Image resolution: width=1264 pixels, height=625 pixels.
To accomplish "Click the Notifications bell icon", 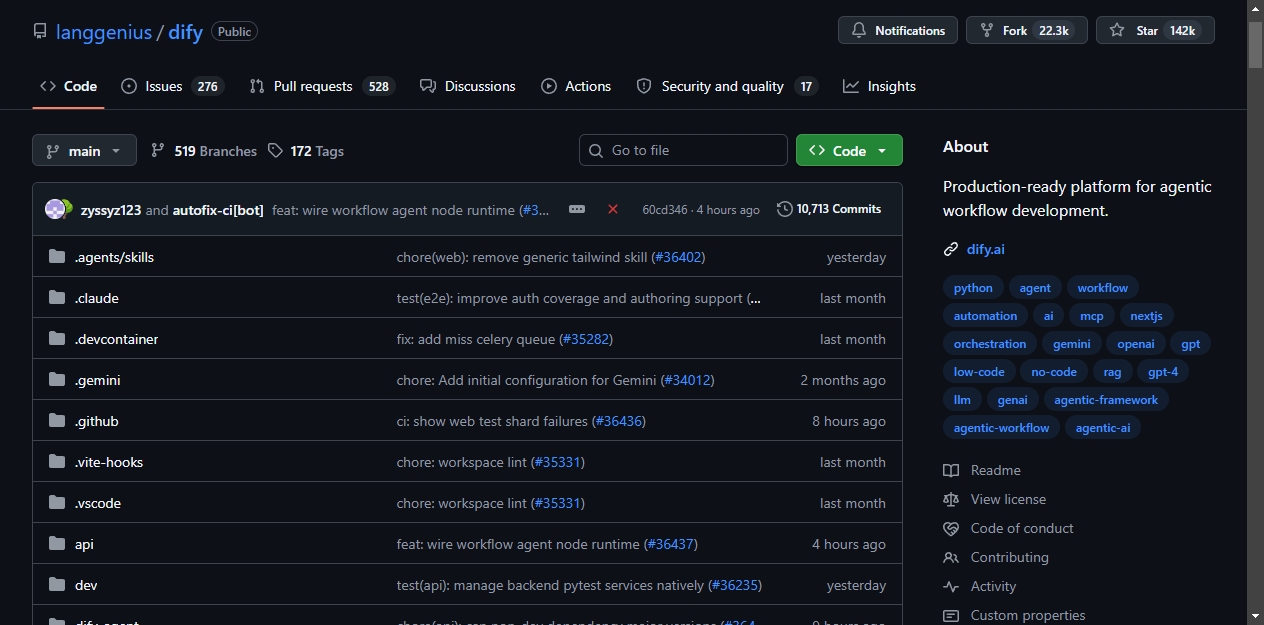I will tap(859, 31).
